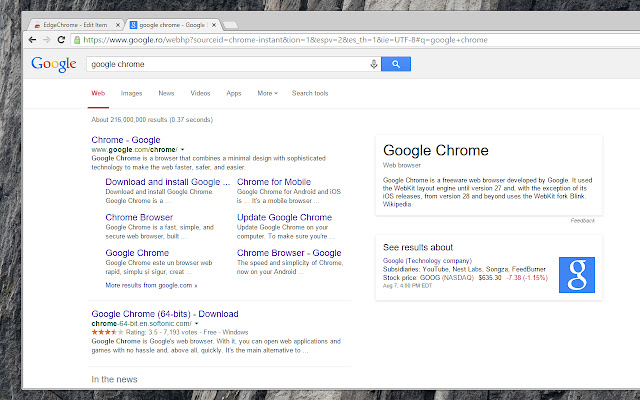Open Google (Technology company) link

(x=427, y=260)
